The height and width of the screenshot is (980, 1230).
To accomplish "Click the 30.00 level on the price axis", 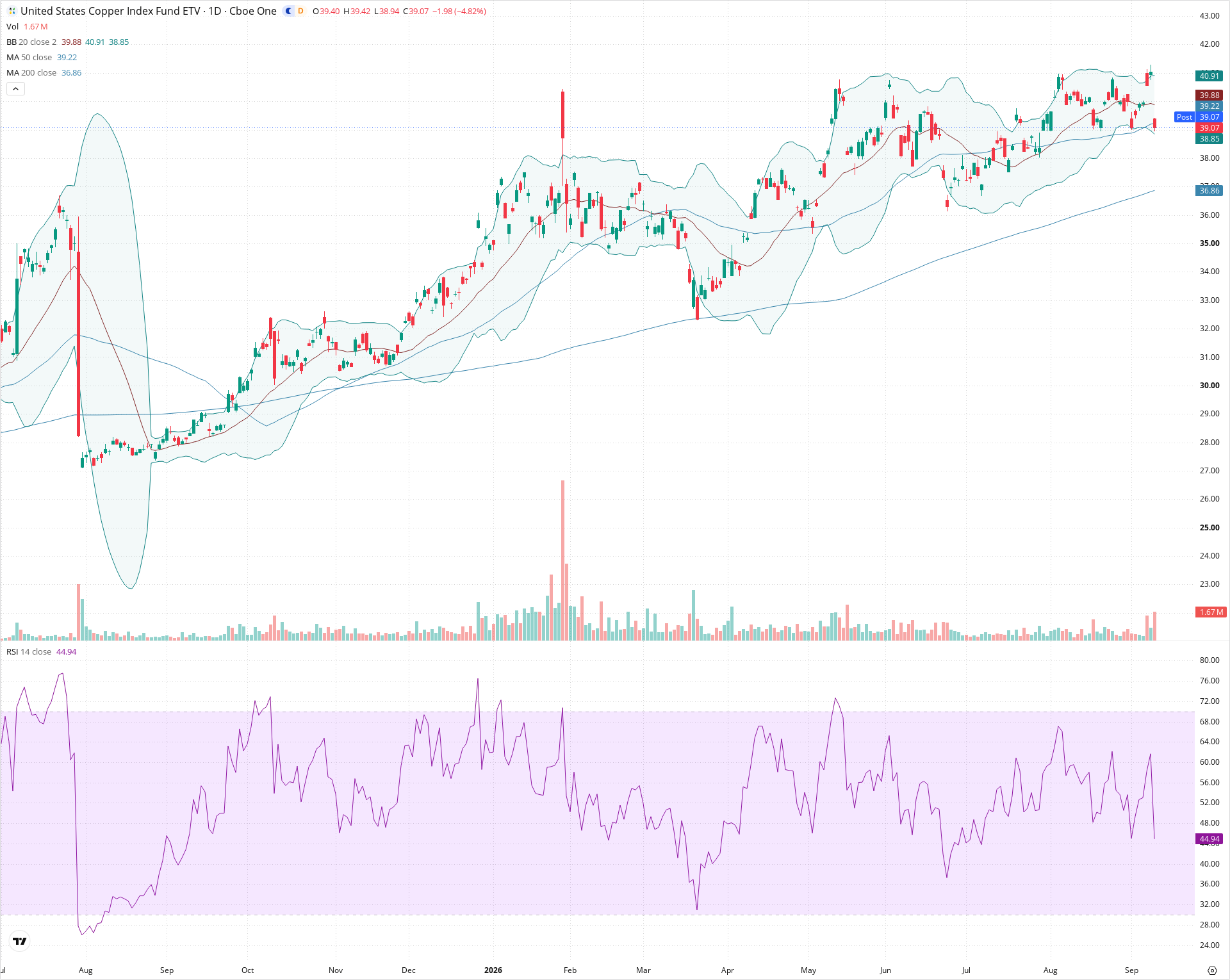I will click(x=1209, y=386).
